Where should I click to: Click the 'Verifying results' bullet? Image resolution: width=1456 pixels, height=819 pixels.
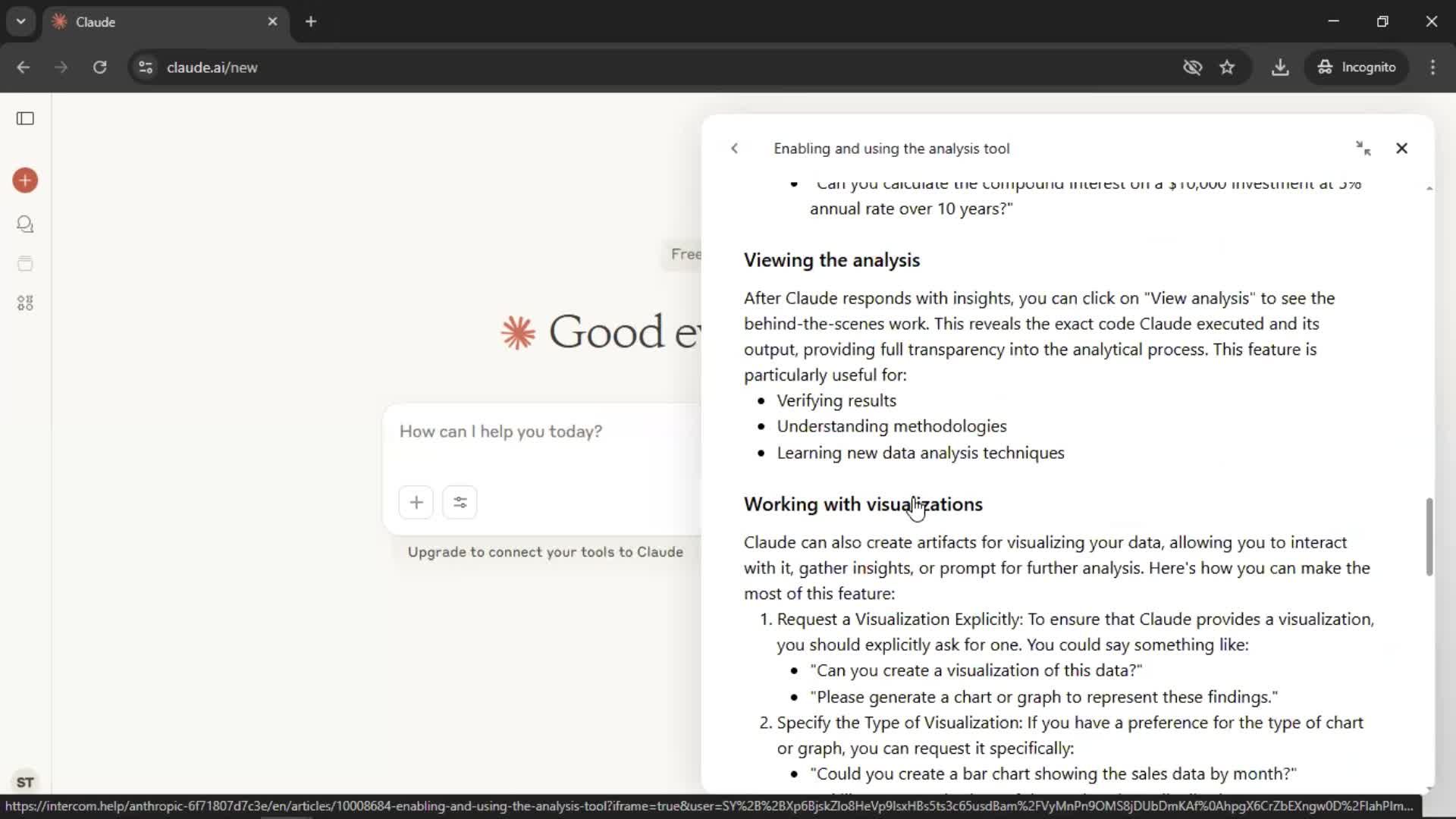click(836, 400)
